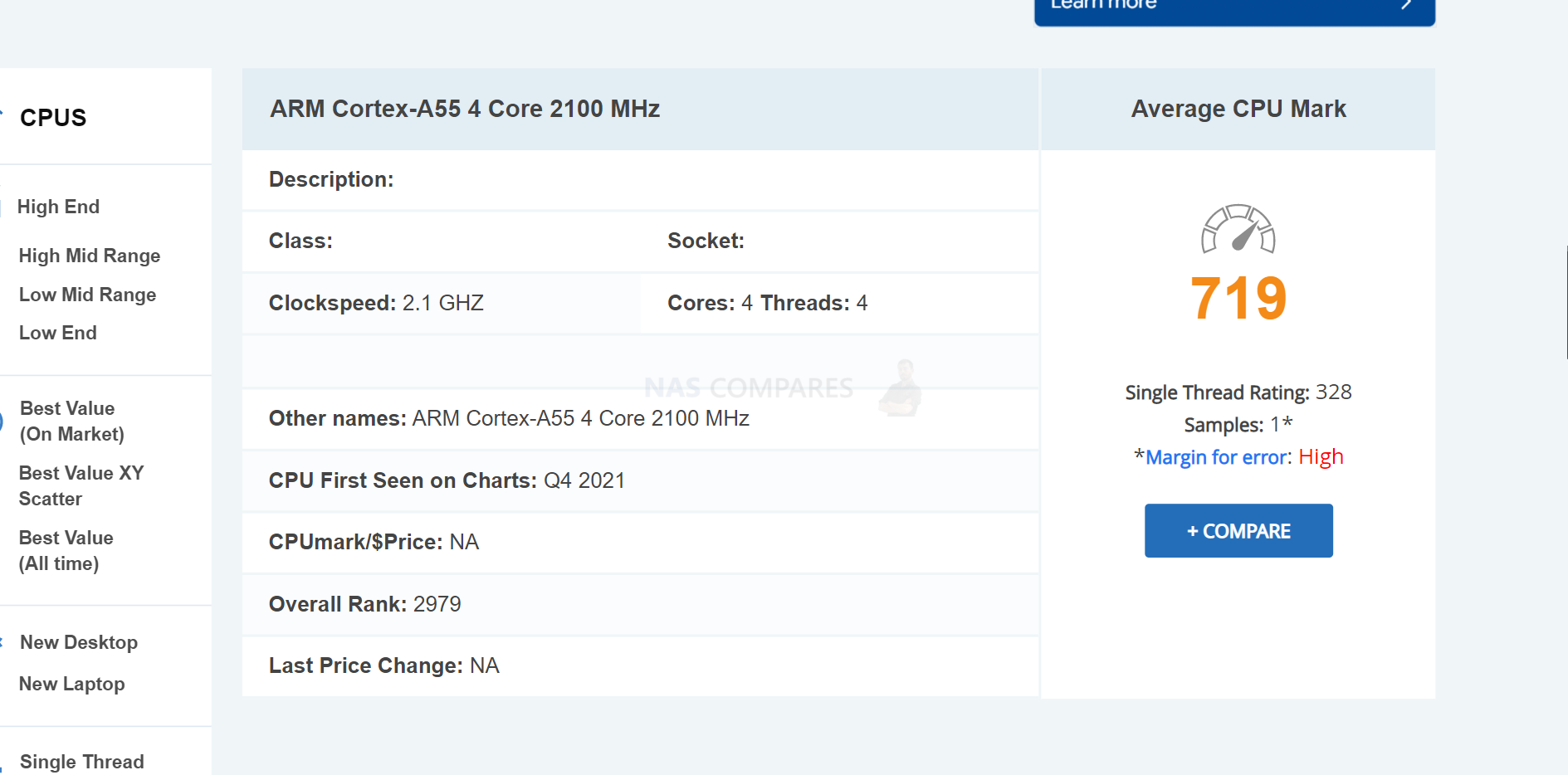Click the Description: row label
The height and width of the screenshot is (775, 1568).
tap(331, 179)
